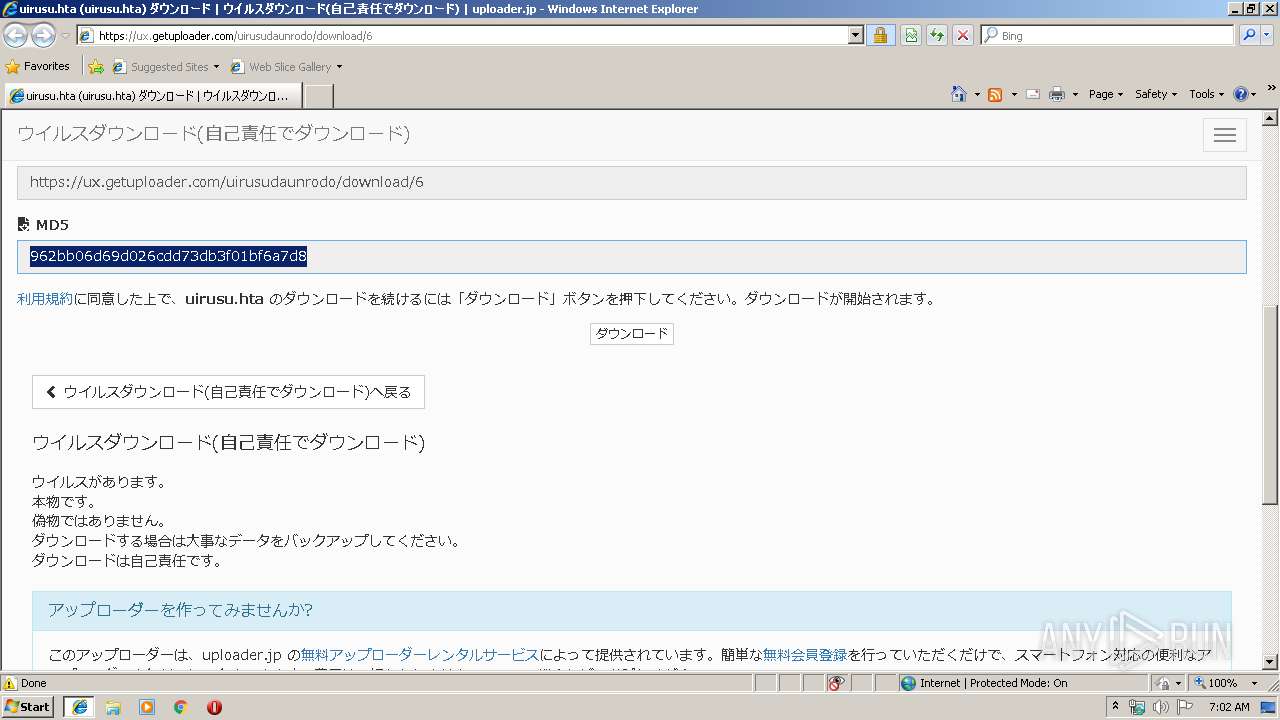Click the back to ウイルスダウンロード page button
The width and height of the screenshot is (1280, 720).
tap(228, 392)
